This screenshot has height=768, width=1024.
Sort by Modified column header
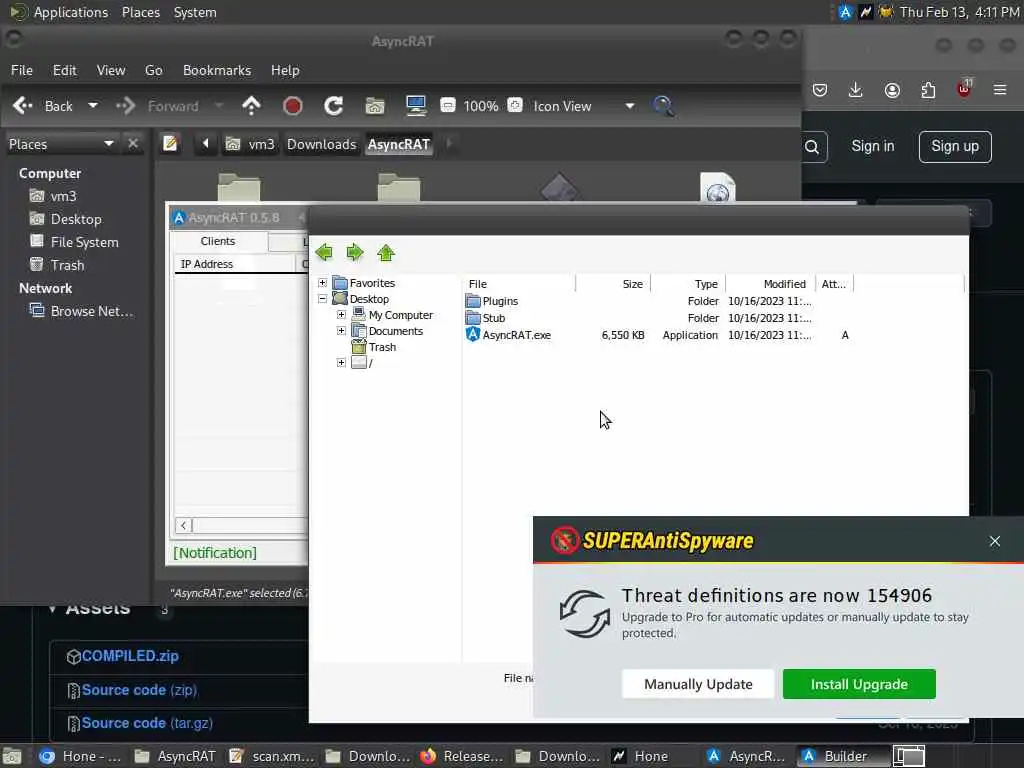771,284
